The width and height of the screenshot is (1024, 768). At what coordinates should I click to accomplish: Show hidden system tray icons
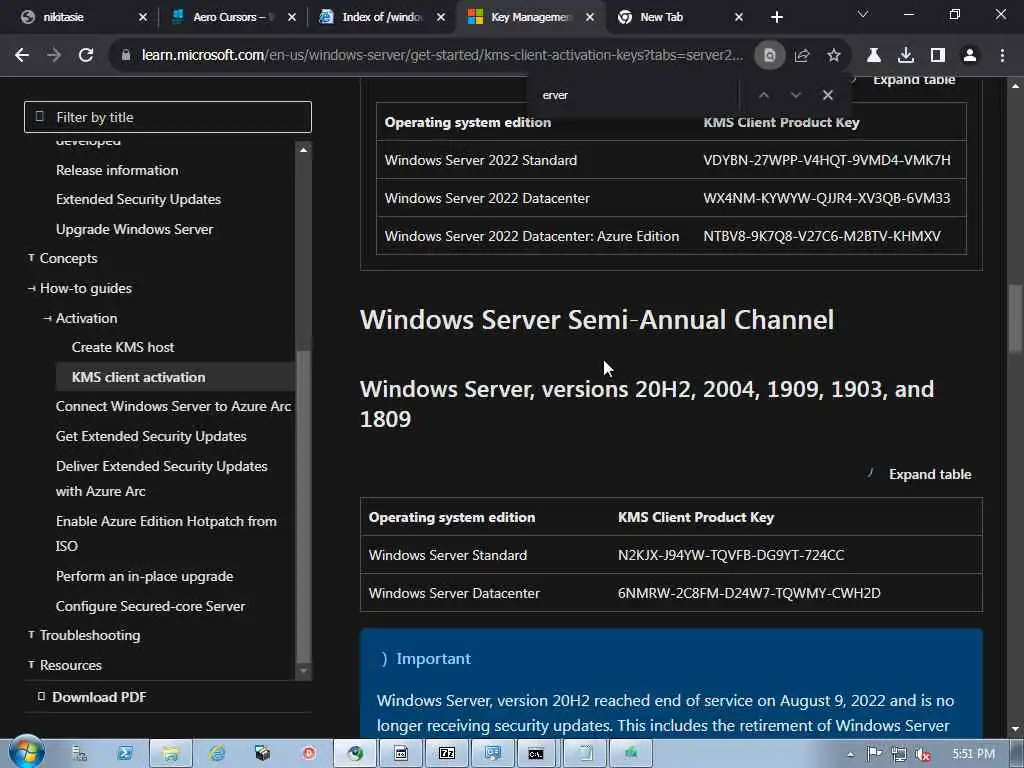[850, 754]
